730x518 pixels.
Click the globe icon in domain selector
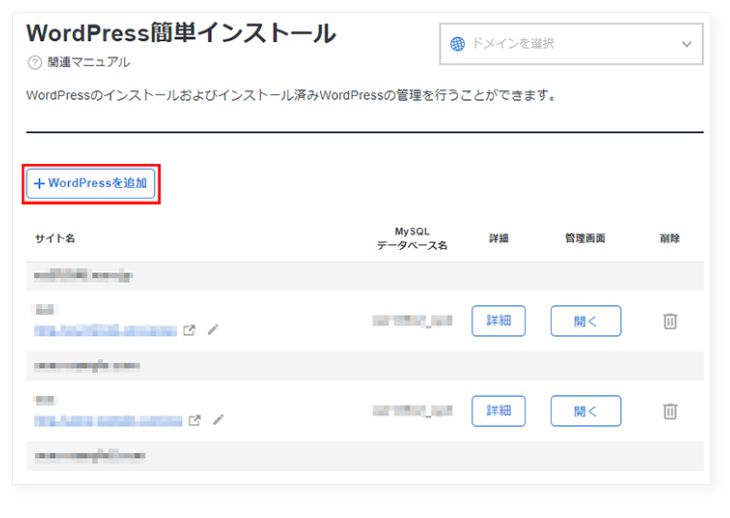[x=457, y=44]
